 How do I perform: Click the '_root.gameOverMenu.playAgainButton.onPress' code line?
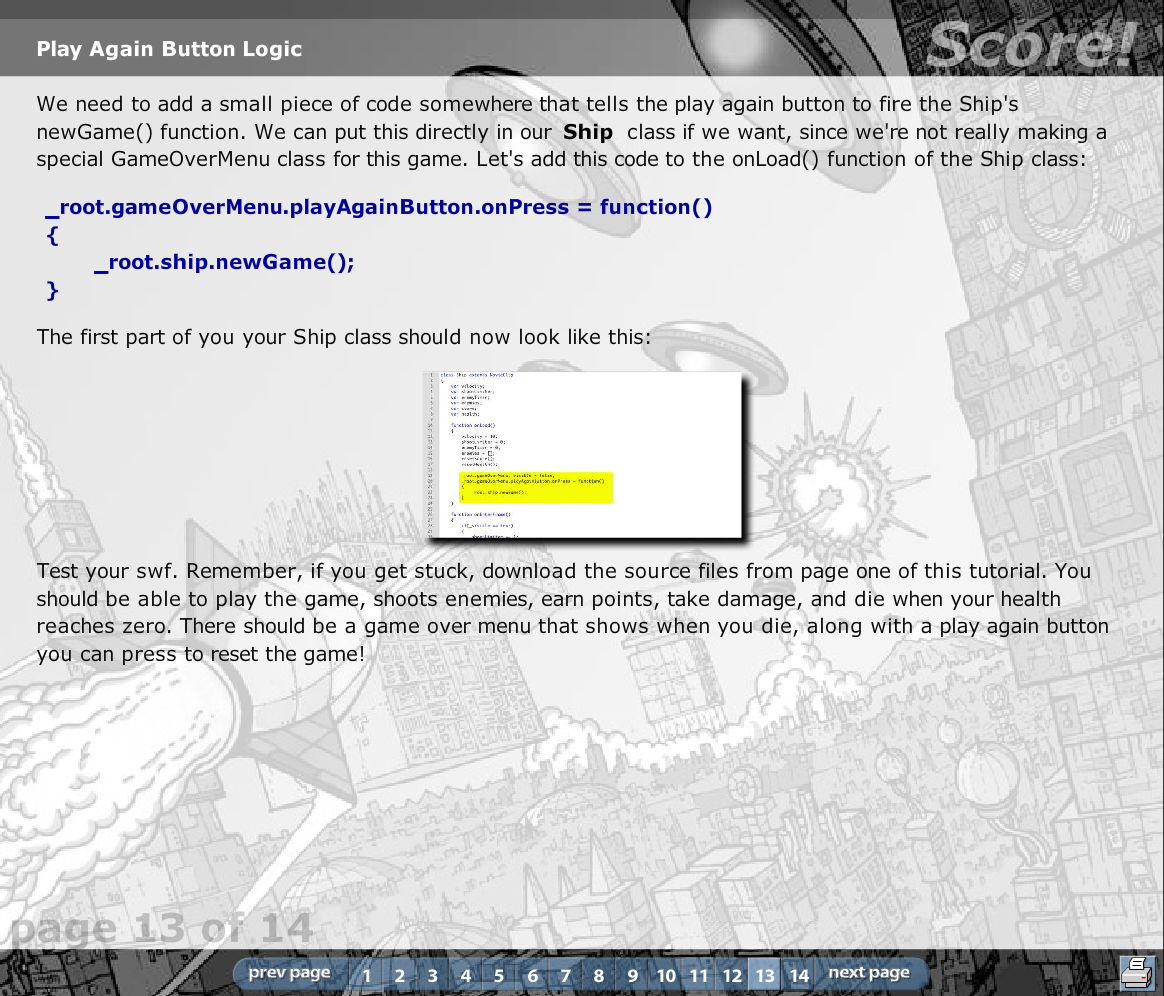(379, 208)
